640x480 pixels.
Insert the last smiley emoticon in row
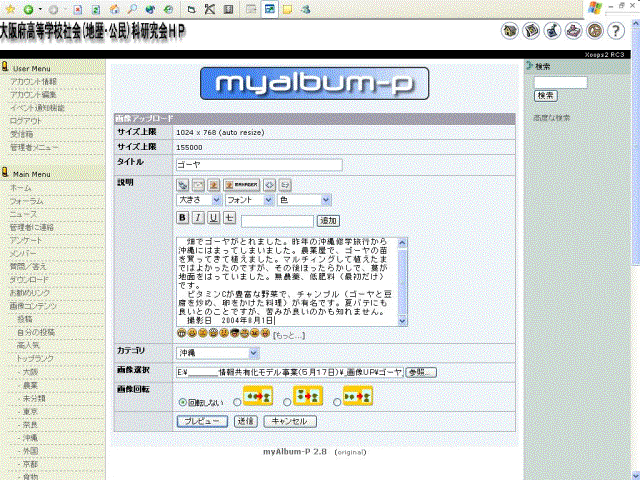pos(265,333)
